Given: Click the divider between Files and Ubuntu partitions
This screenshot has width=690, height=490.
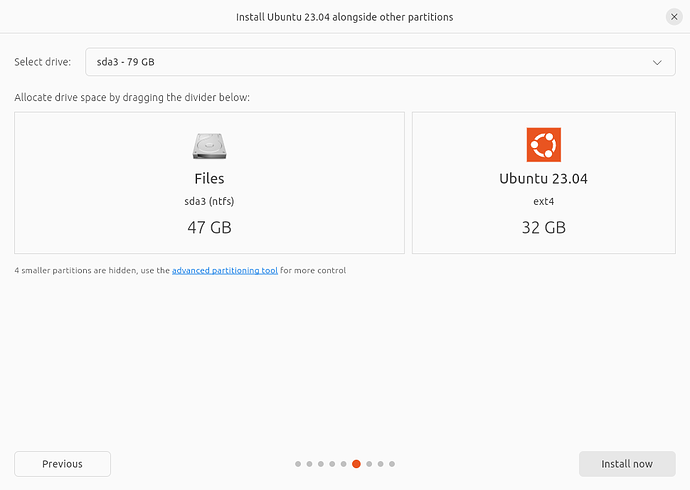Looking at the screenshot, I should [408, 183].
